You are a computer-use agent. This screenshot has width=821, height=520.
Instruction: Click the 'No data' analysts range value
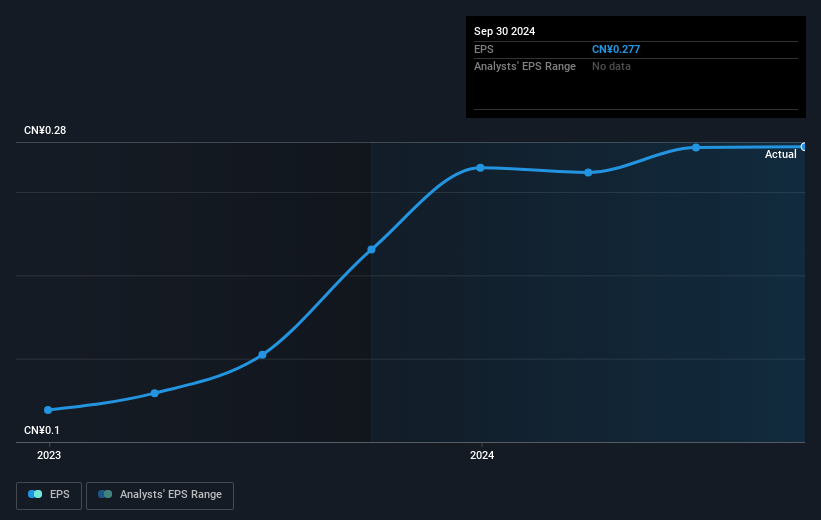point(611,67)
